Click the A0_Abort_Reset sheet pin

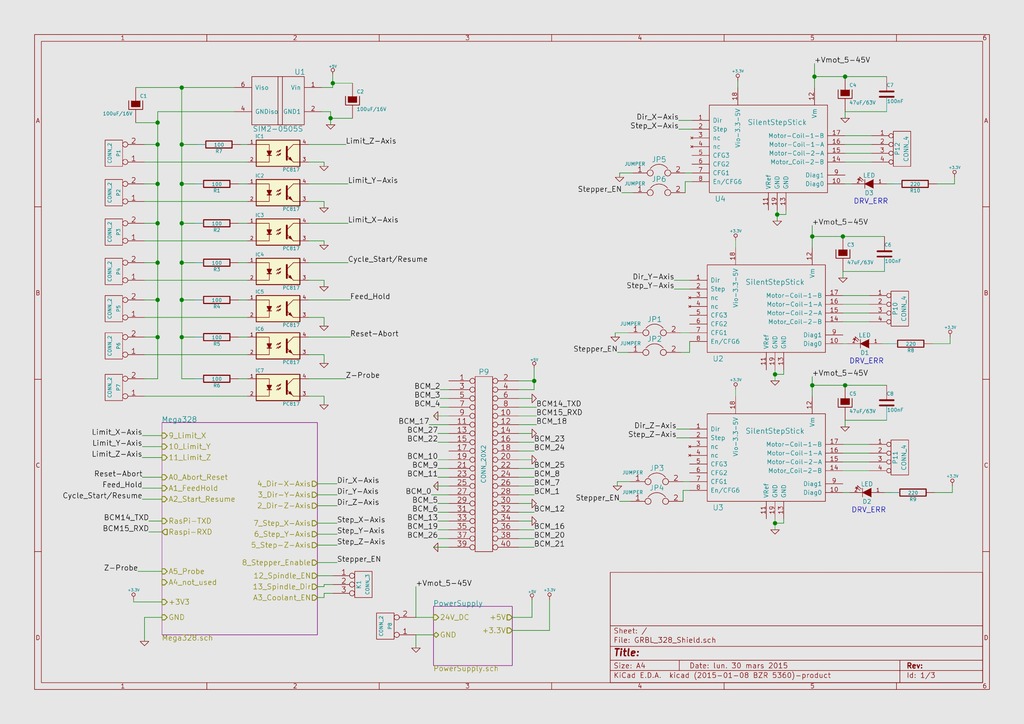(x=195, y=477)
